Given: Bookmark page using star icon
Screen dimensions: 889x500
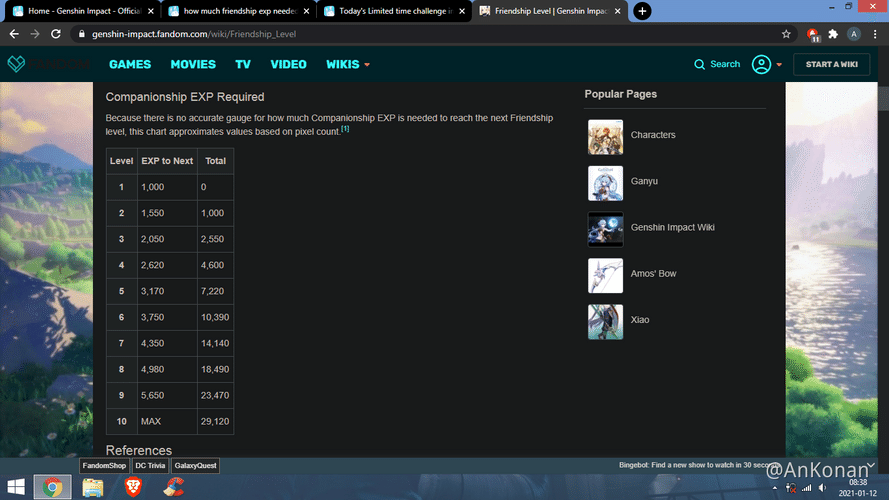Looking at the screenshot, I should coord(786,34).
